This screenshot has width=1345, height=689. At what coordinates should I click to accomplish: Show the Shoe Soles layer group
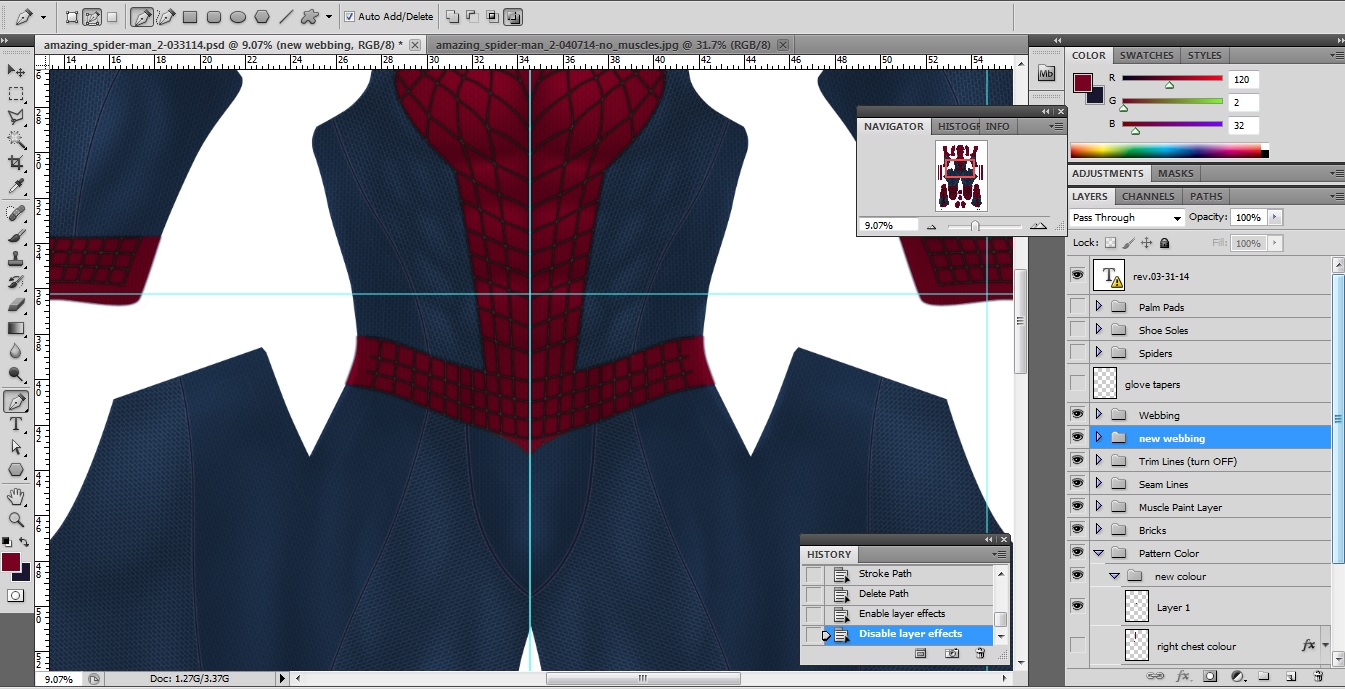1077,329
